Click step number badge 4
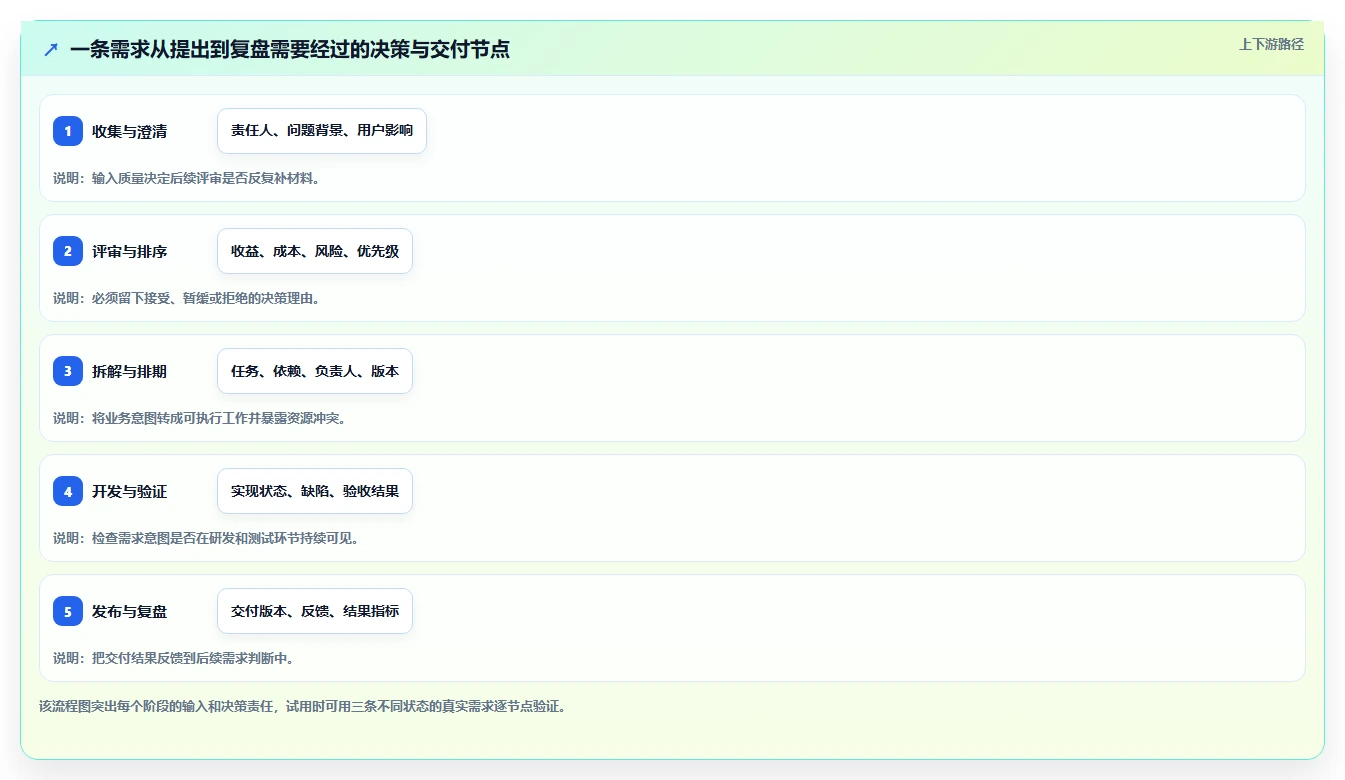 (68, 491)
